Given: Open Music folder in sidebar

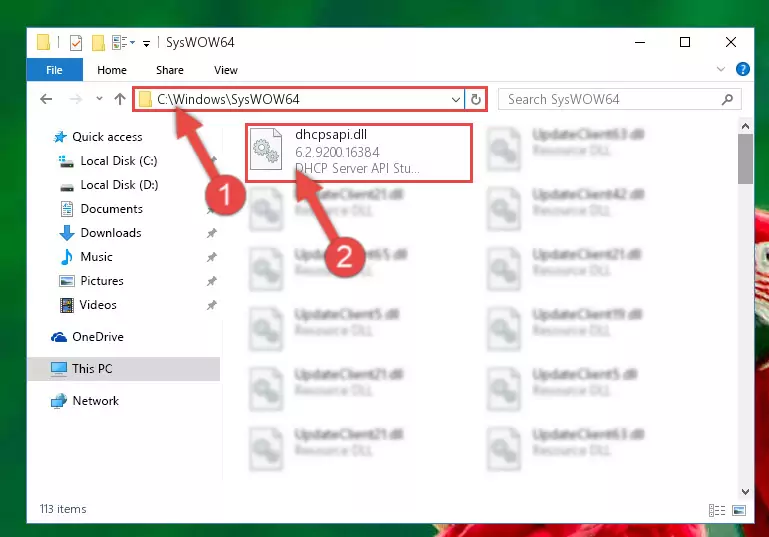Looking at the screenshot, I should (x=96, y=257).
